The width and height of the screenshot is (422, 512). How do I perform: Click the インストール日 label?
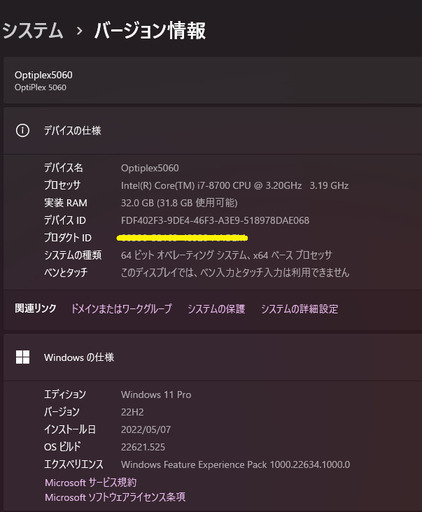(70, 429)
